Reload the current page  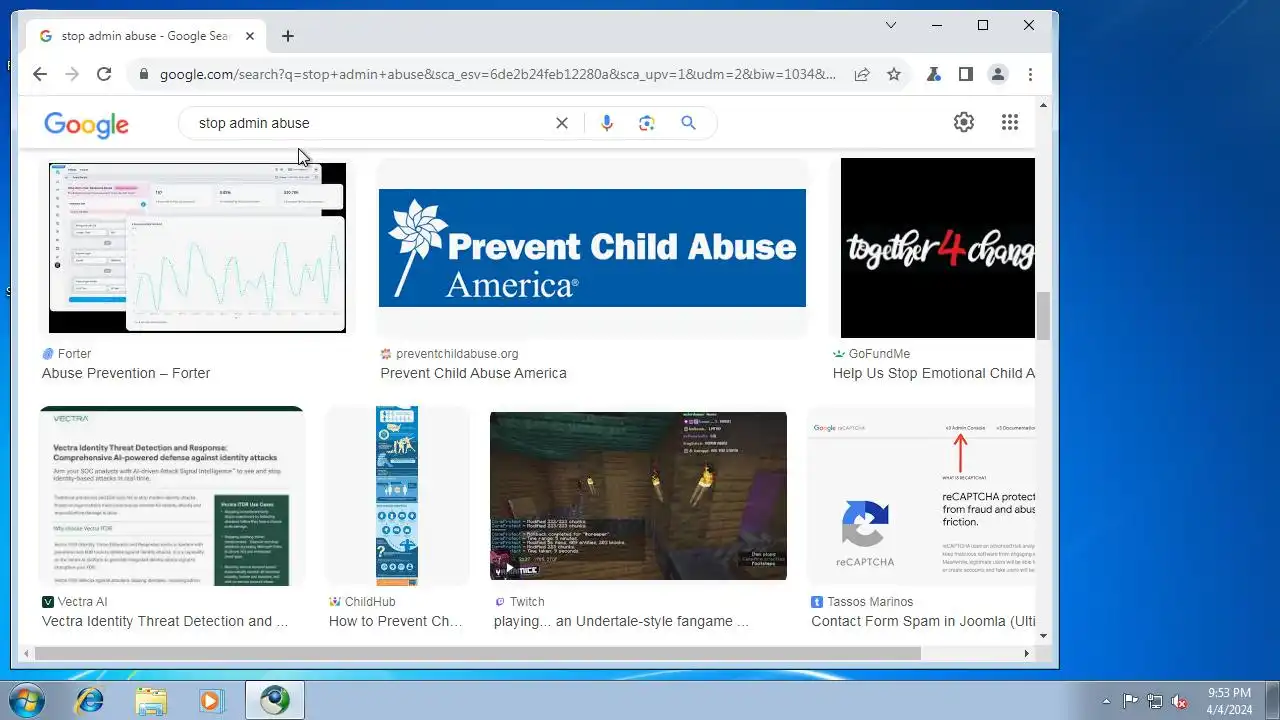(x=104, y=74)
